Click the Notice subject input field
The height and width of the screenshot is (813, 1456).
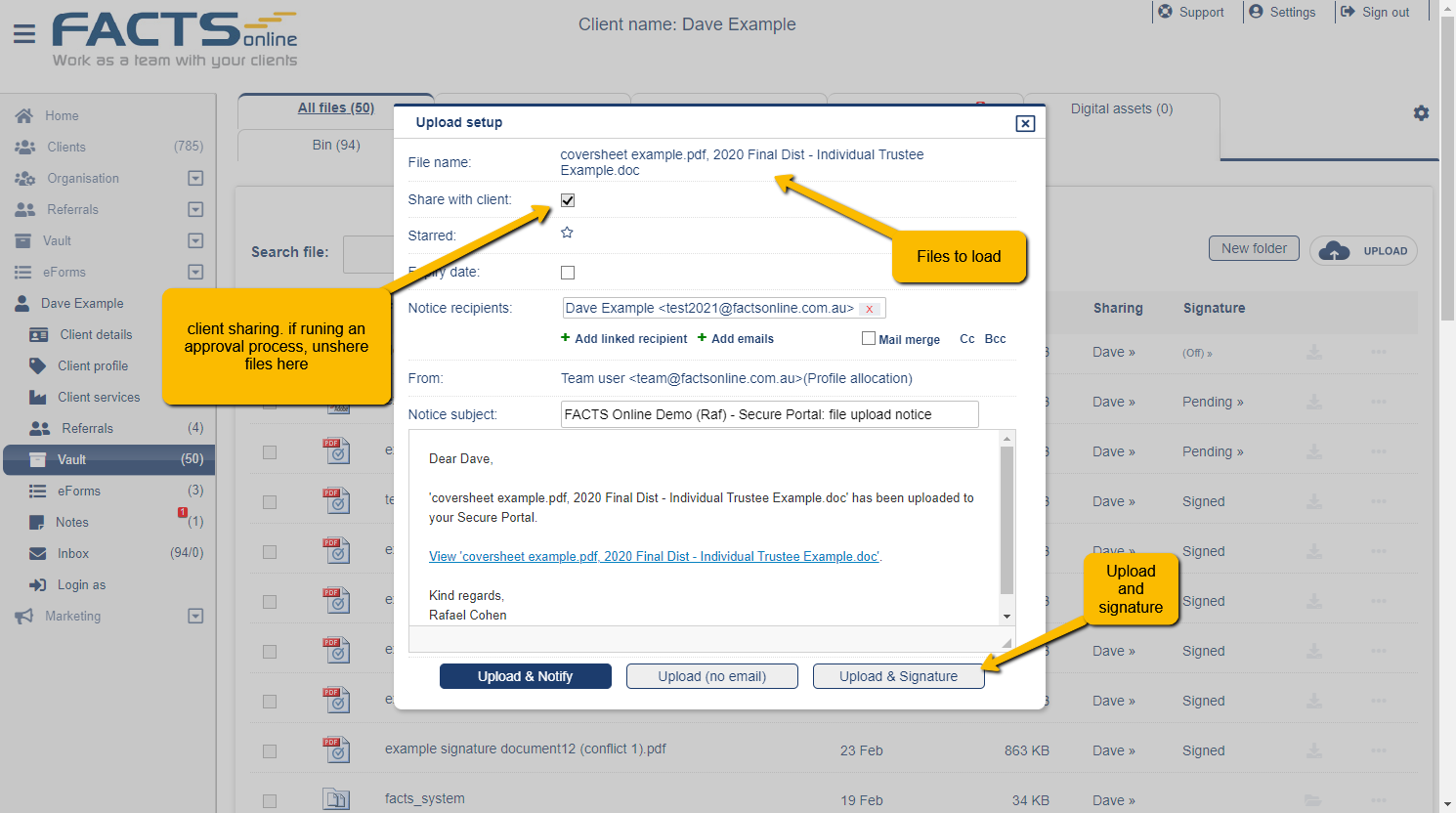(770, 414)
